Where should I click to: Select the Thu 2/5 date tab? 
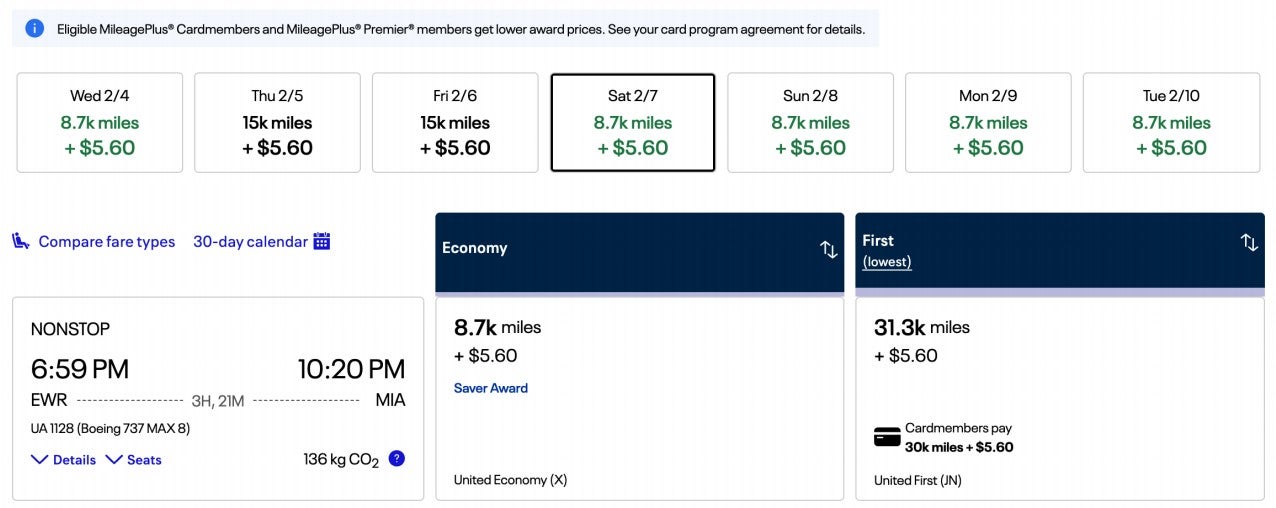(277, 122)
